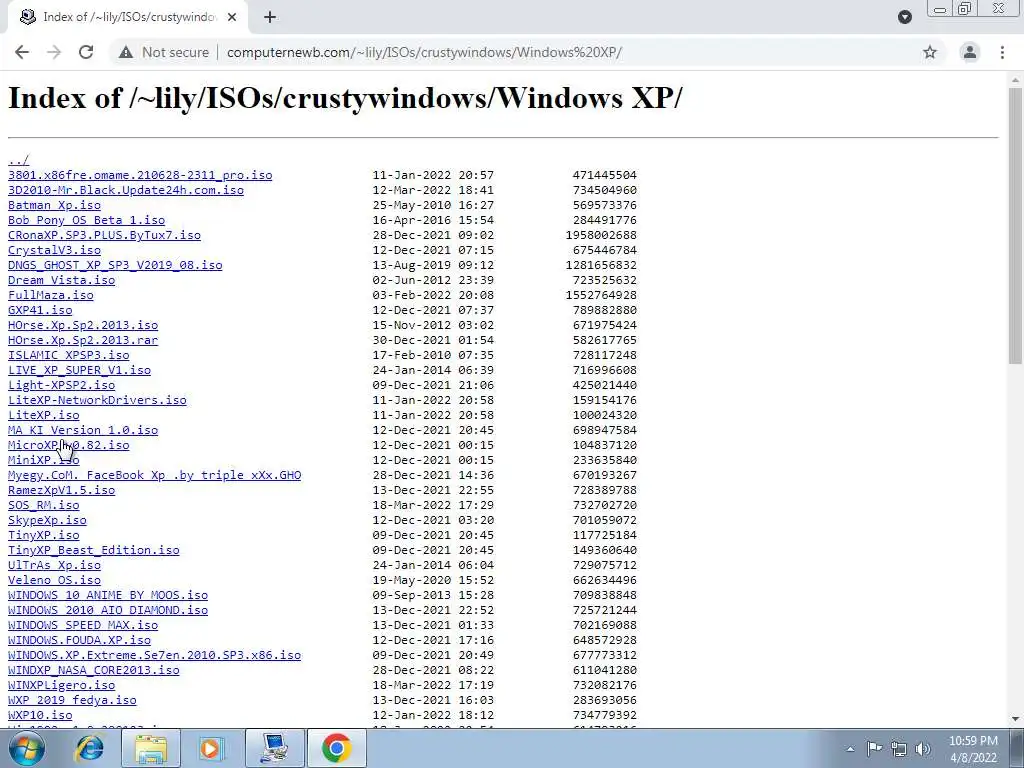
Task: Click the Chrome taskbar icon
Action: (336, 749)
